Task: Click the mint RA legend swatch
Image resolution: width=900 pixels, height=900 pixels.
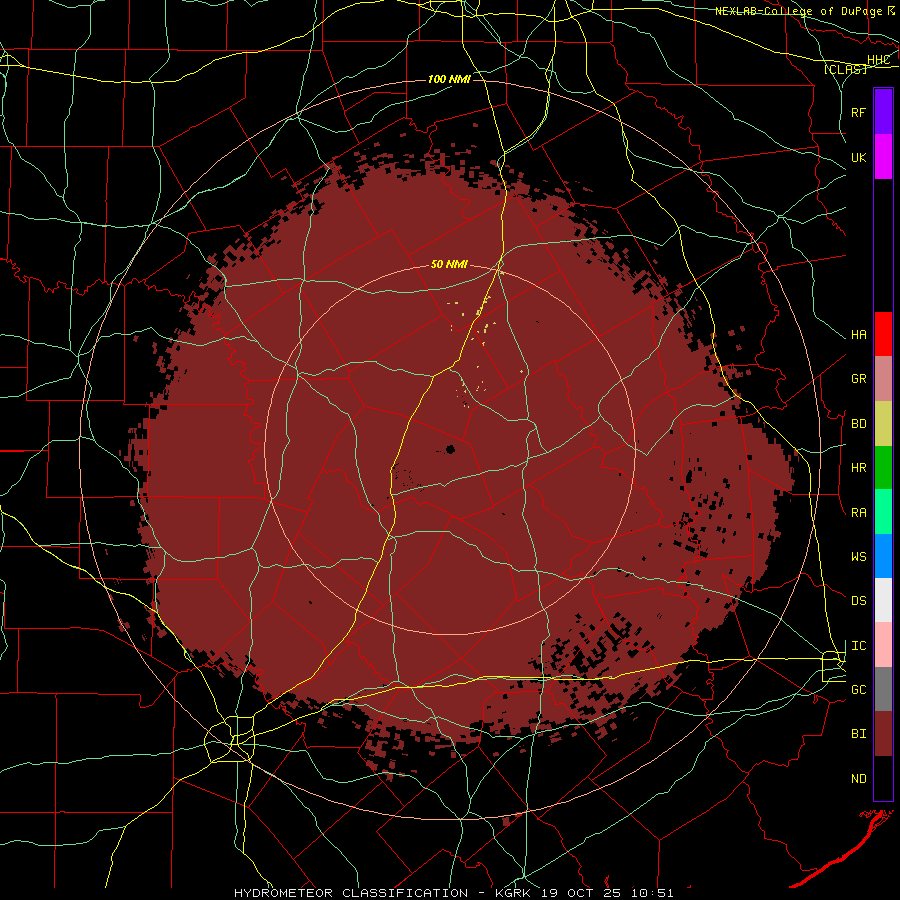Action: coord(883,512)
